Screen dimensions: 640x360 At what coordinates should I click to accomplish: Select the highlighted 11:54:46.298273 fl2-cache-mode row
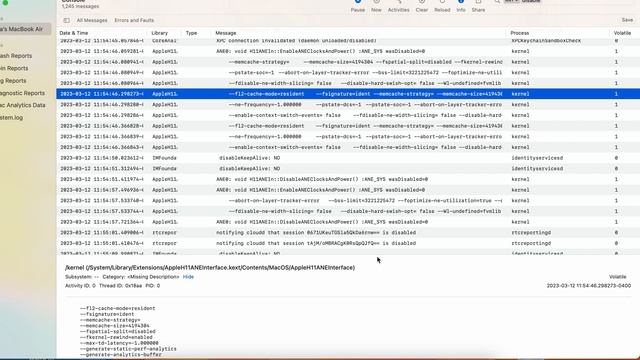(348, 94)
